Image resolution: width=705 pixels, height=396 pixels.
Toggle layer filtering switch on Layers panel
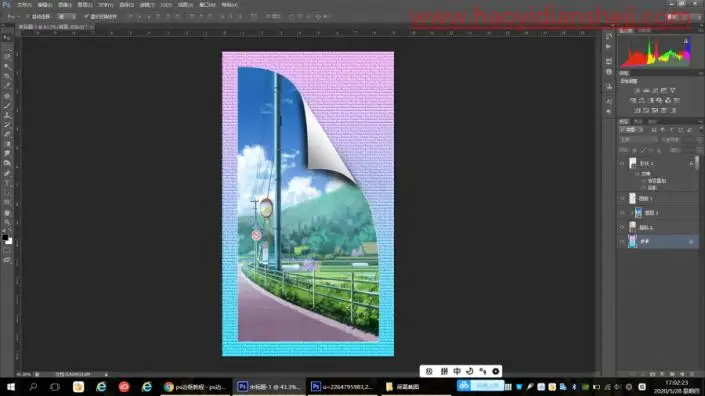701,130
